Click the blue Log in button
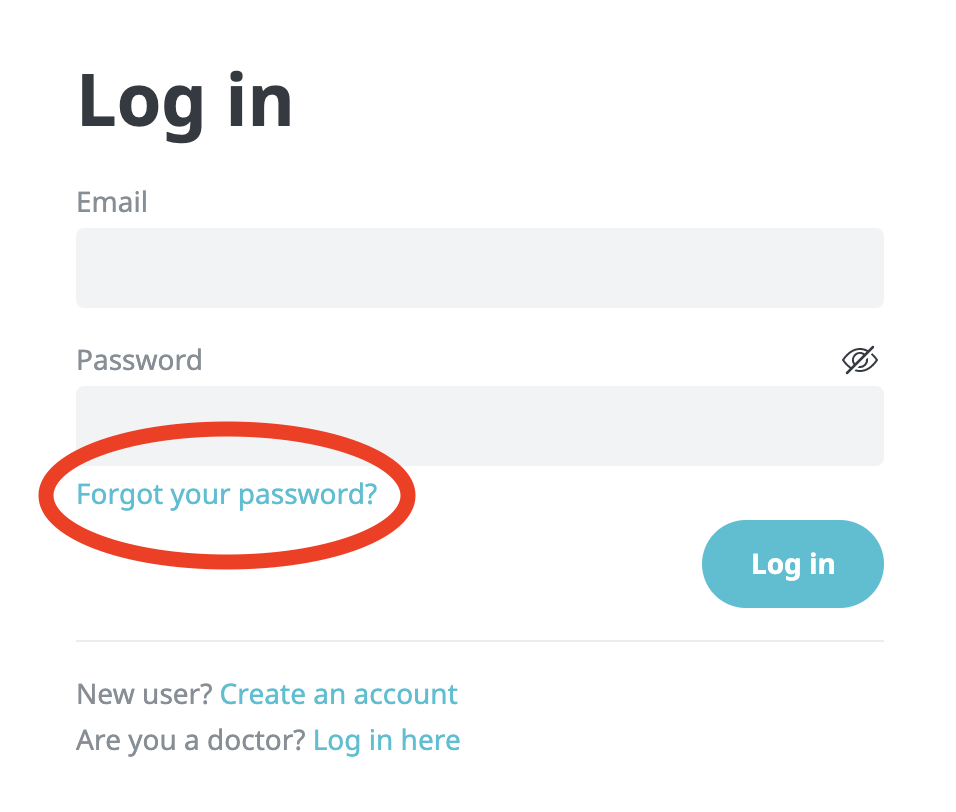 tap(793, 564)
